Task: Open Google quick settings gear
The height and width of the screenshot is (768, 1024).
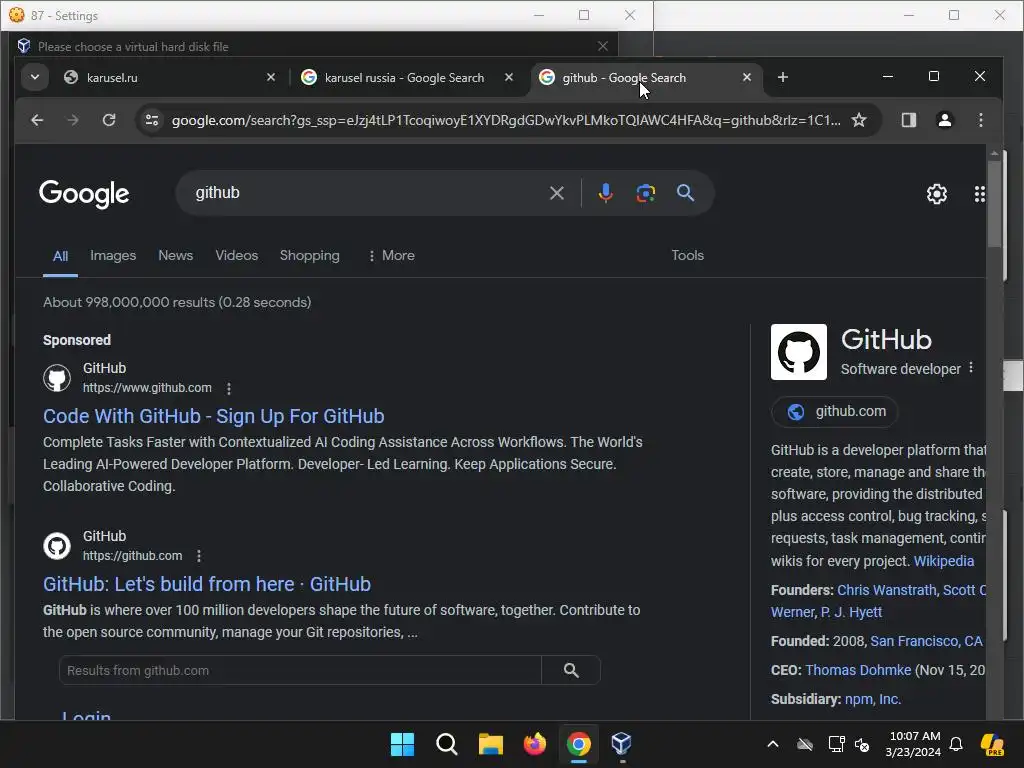Action: point(936,194)
